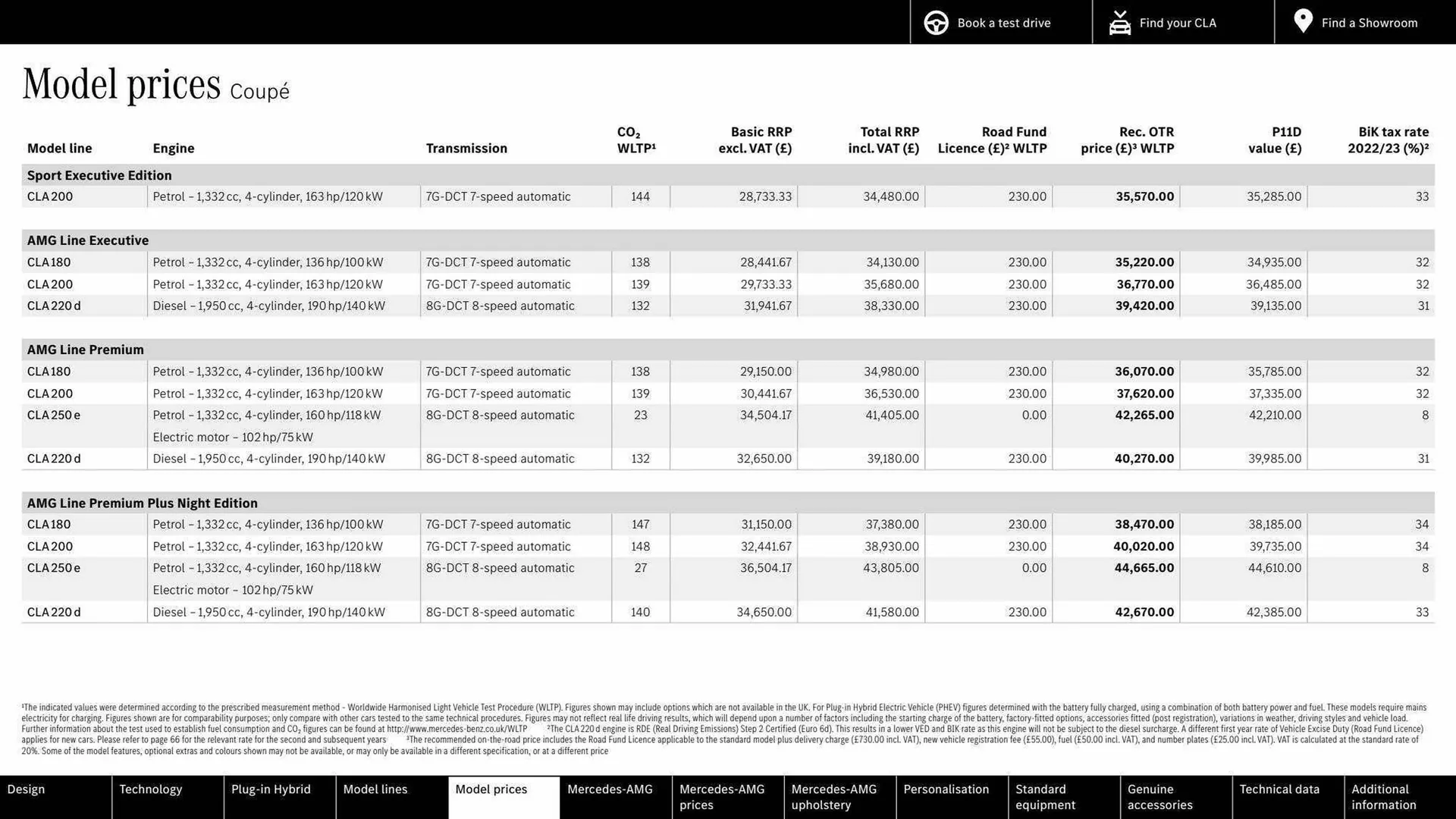The width and height of the screenshot is (1456, 819).
Task: Click the CLA car icon in top bar
Action: pos(1119,22)
